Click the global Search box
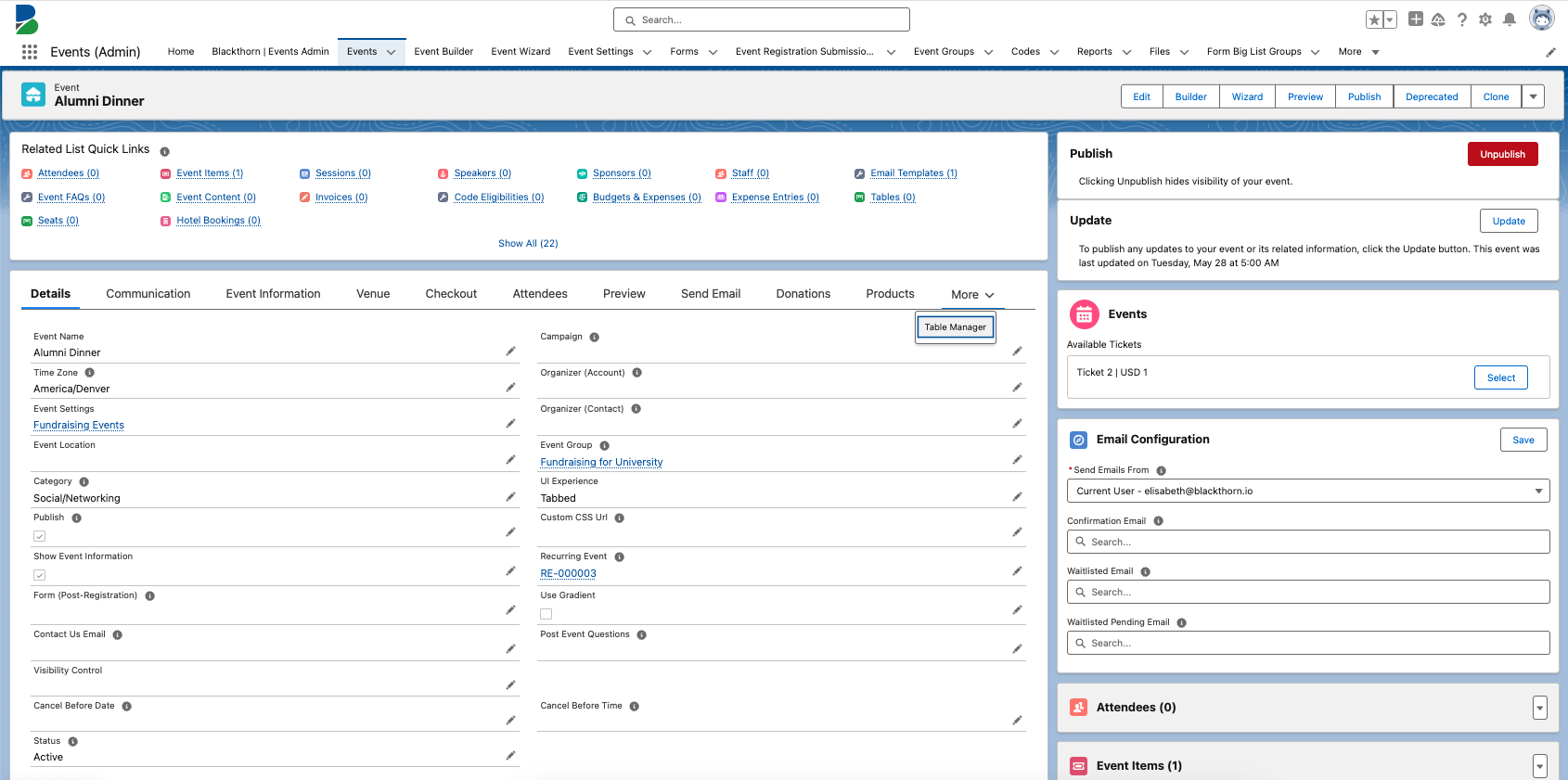 (762, 19)
